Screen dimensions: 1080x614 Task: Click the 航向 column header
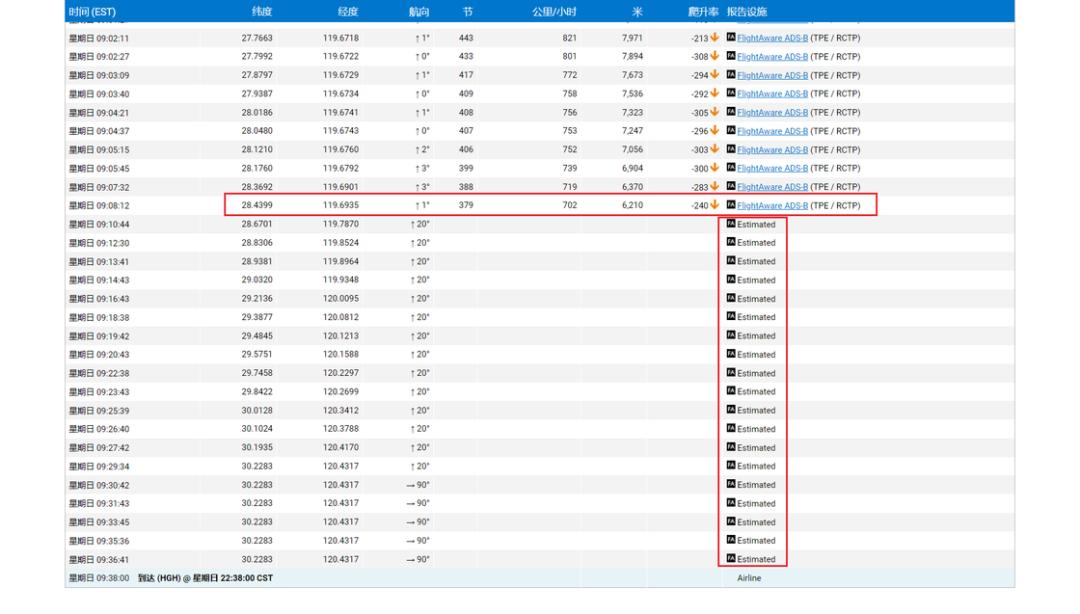point(419,12)
